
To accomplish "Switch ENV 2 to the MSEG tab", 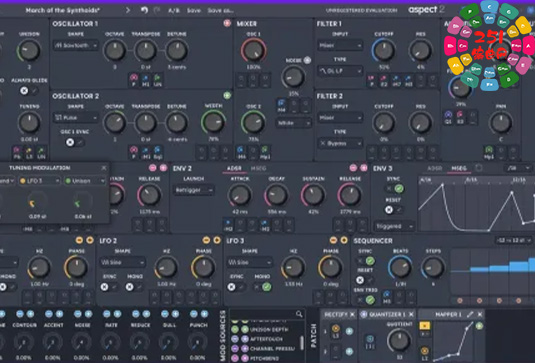I will pos(258,168).
